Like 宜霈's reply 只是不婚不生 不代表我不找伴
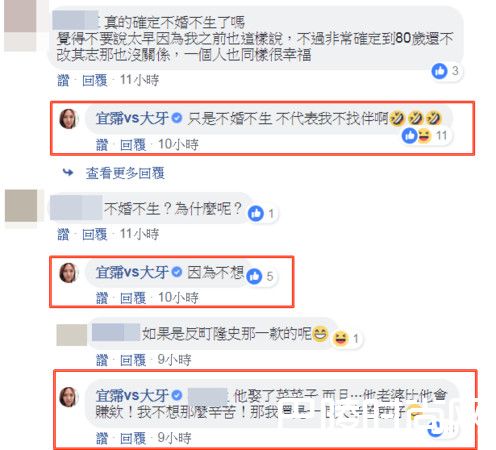The height and width of the screenshot is (450, 496). pos(102,145)
